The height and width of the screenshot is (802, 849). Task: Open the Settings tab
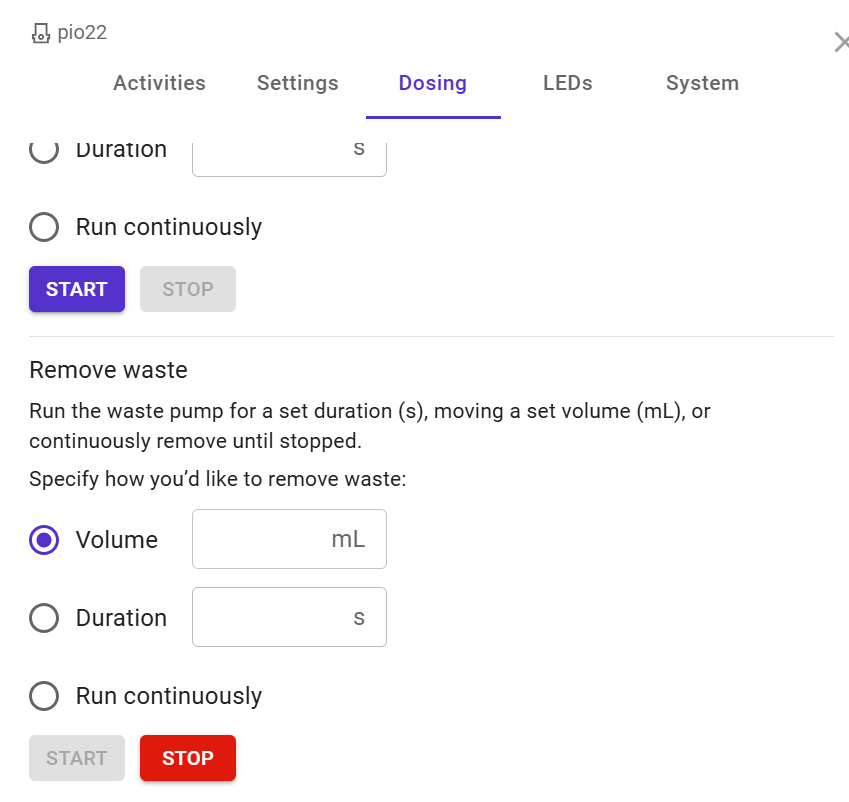297,83
